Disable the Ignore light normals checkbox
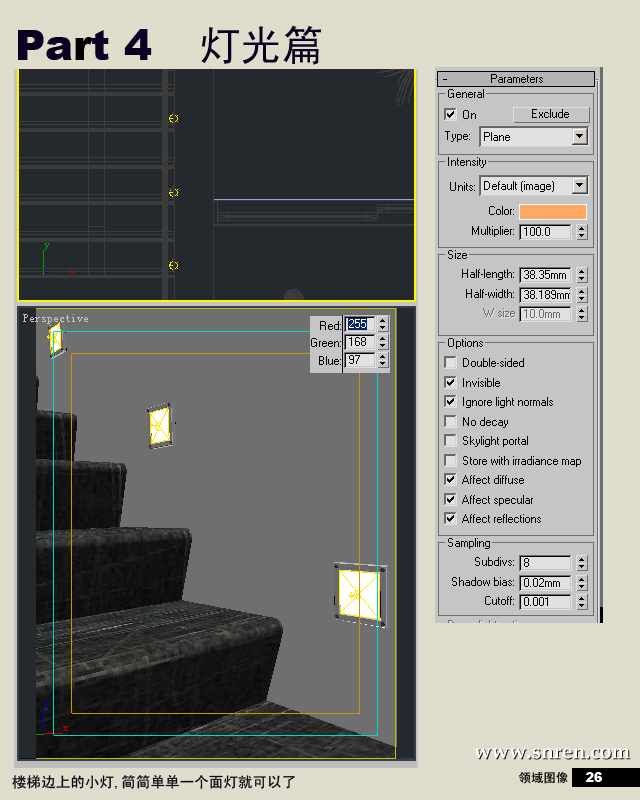 tap(450, 402)
